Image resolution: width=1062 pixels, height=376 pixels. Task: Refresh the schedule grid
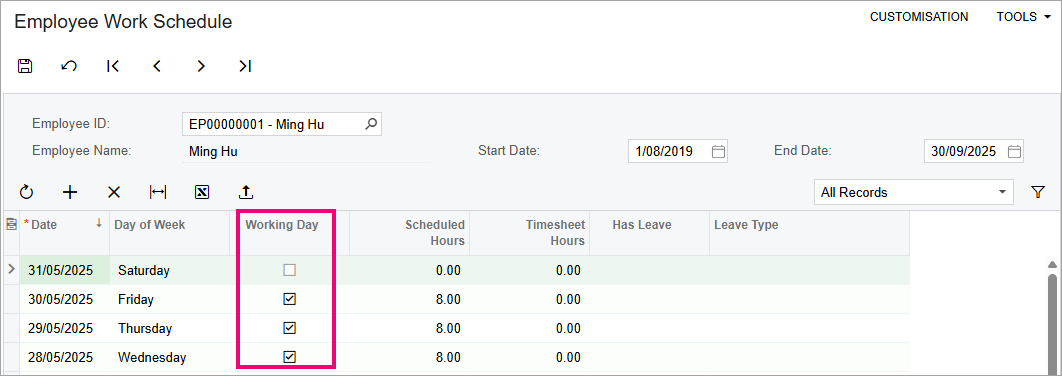pyautogui.click(x=26, y=192)
